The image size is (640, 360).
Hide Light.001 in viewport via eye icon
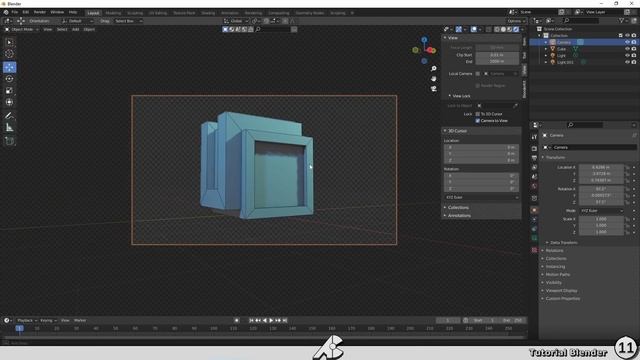tap(627, 62)
